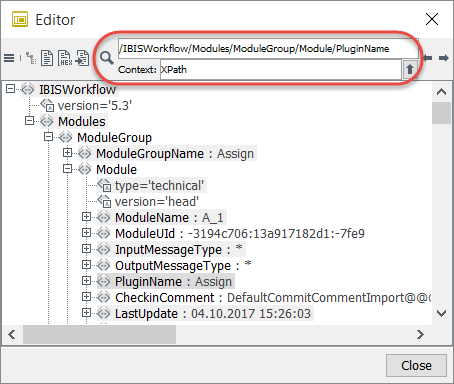Image resolution: width=454 pixels, height=384 pixels.
Task: Expand the CheckinComment node
Action: 87,297
